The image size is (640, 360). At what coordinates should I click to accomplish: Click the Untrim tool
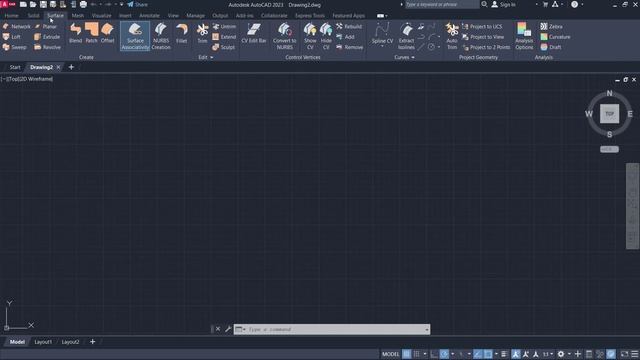pyautogui.click(x=224, y=26)
